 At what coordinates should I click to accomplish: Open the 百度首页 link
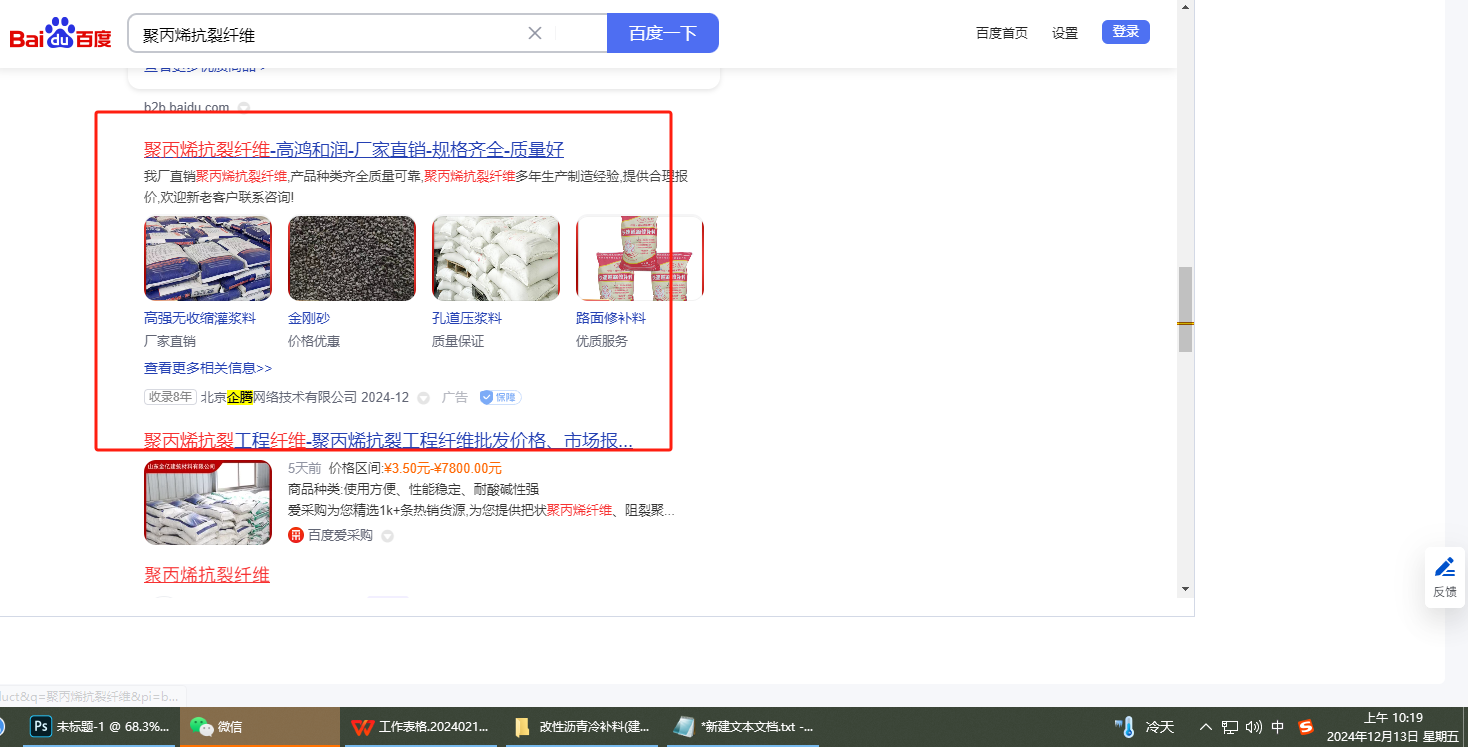coord(1002,33)
